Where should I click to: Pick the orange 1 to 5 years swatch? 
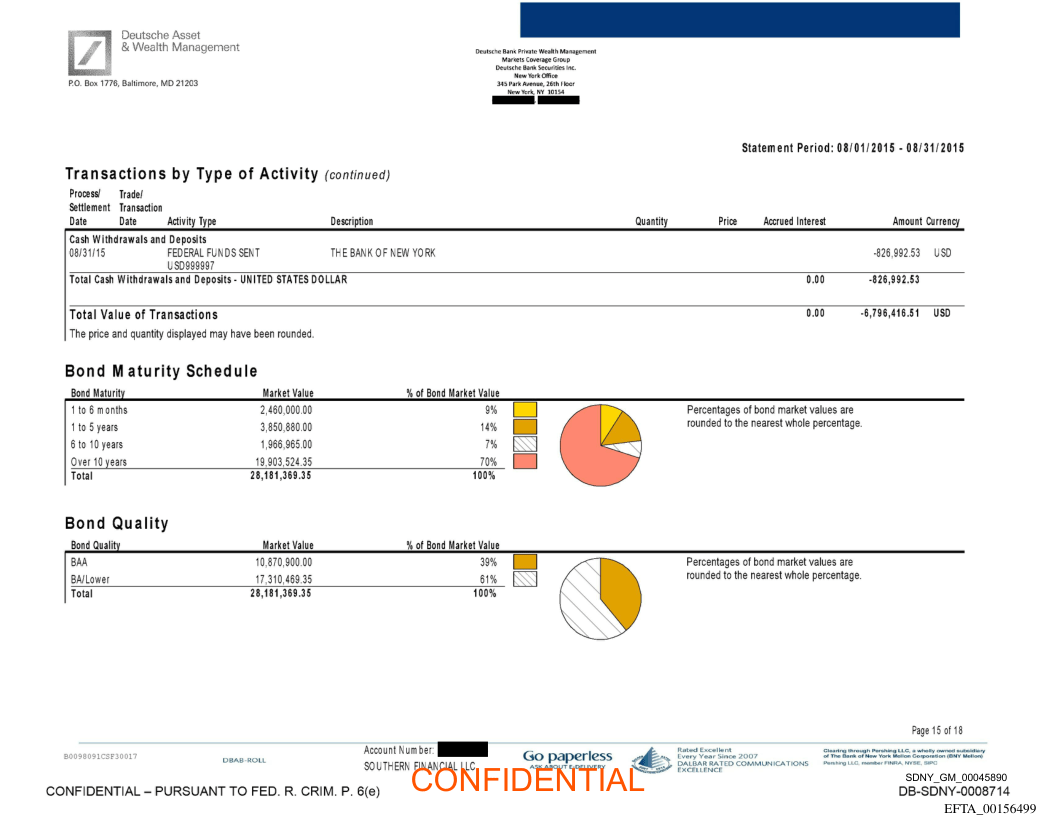[x=525, y=427]
